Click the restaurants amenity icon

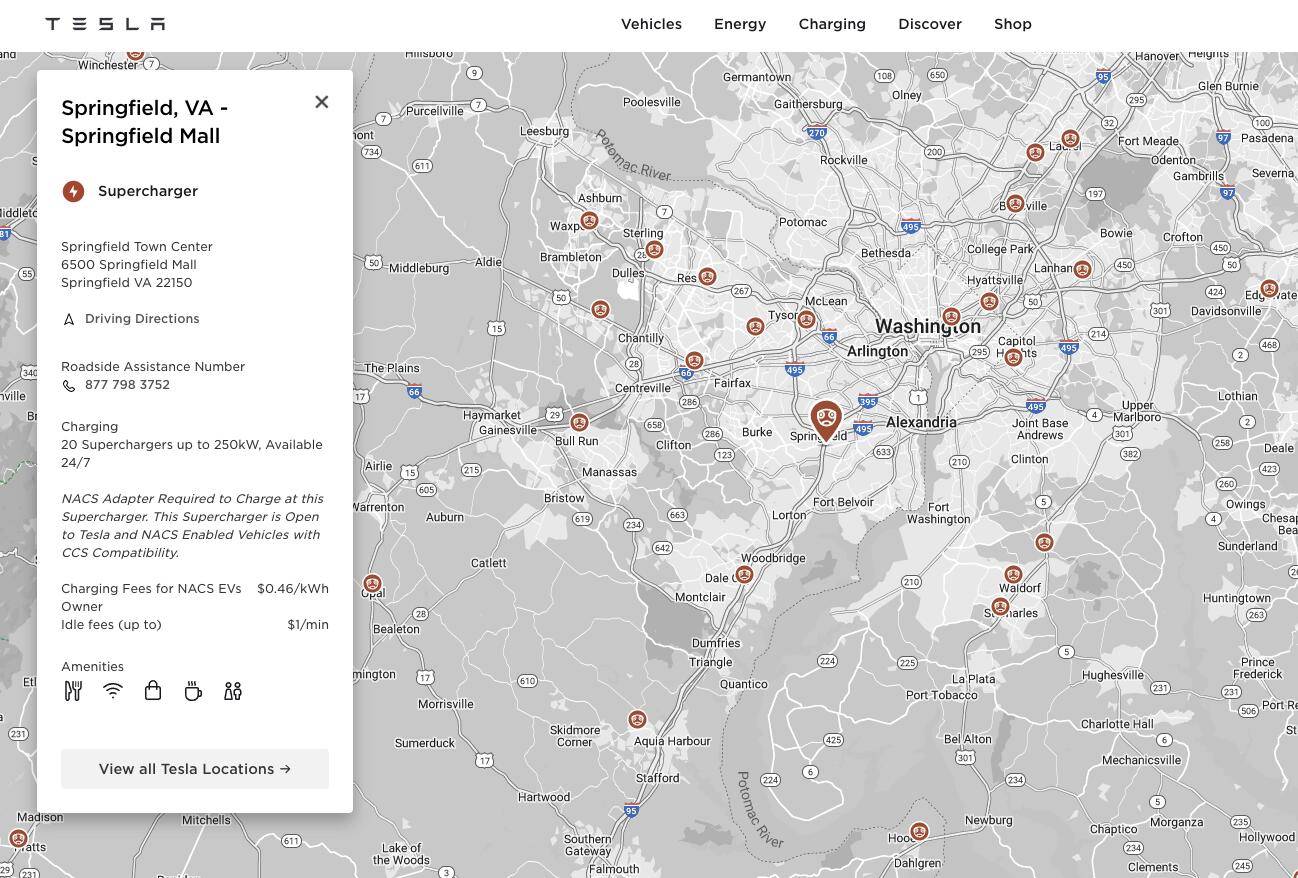coord(73,691)
